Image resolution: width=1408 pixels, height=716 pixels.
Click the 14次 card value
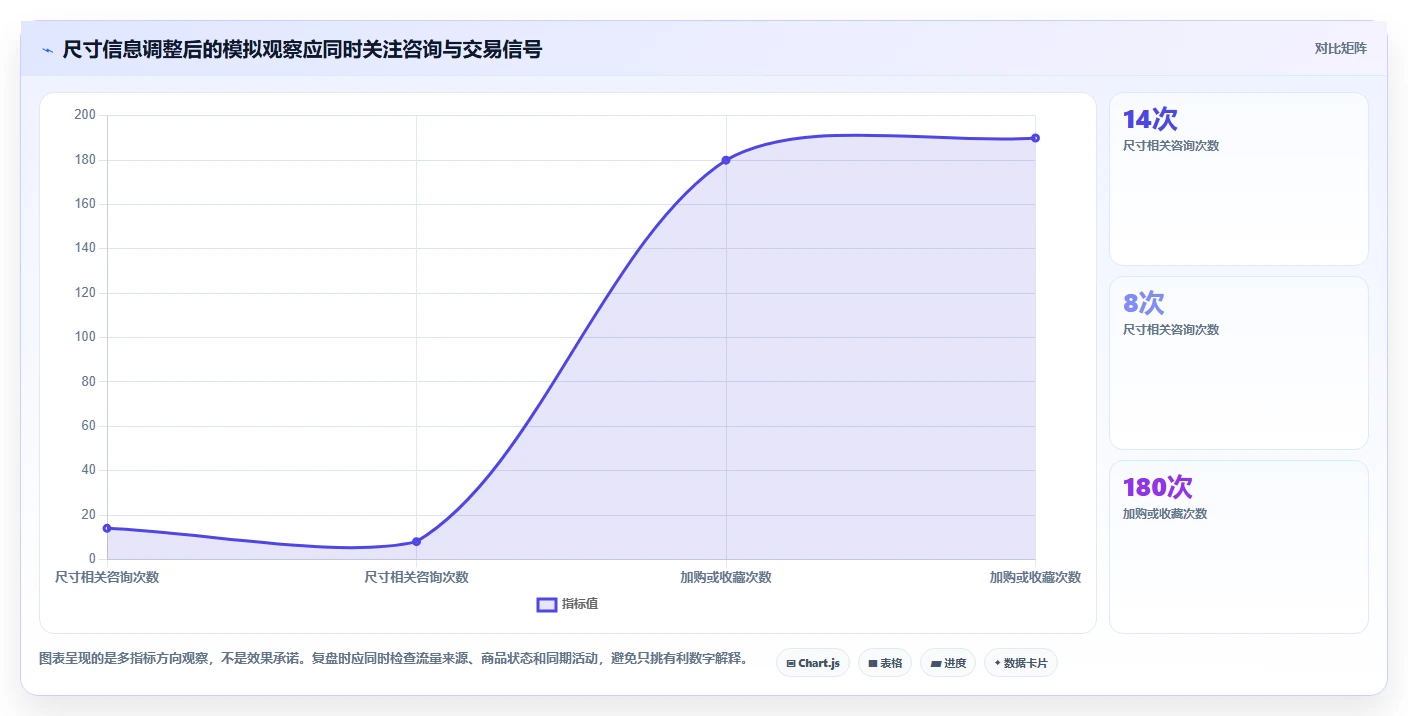[x=1150, y=119]
